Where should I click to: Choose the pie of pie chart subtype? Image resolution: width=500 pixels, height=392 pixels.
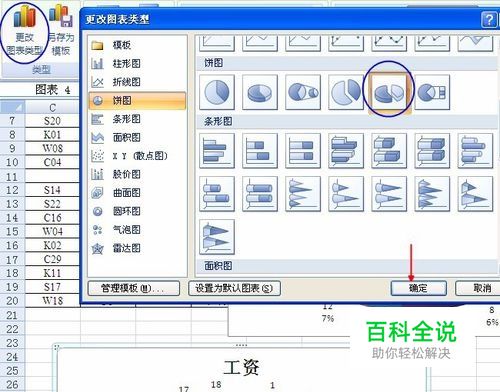(303, 92)
